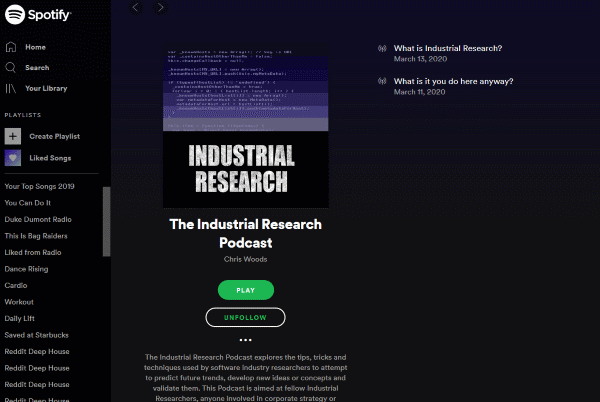This screenshot has width=600, height=402.
Task: Select the Home menu label
Action: [36, 47]
